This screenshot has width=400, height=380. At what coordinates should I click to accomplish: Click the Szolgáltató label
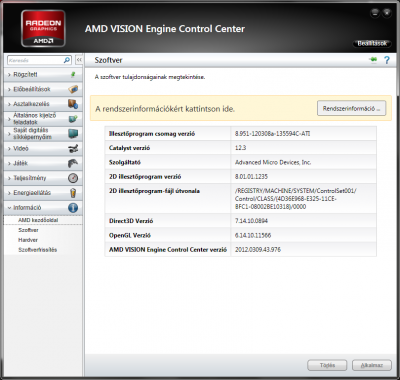pos(125,162)
